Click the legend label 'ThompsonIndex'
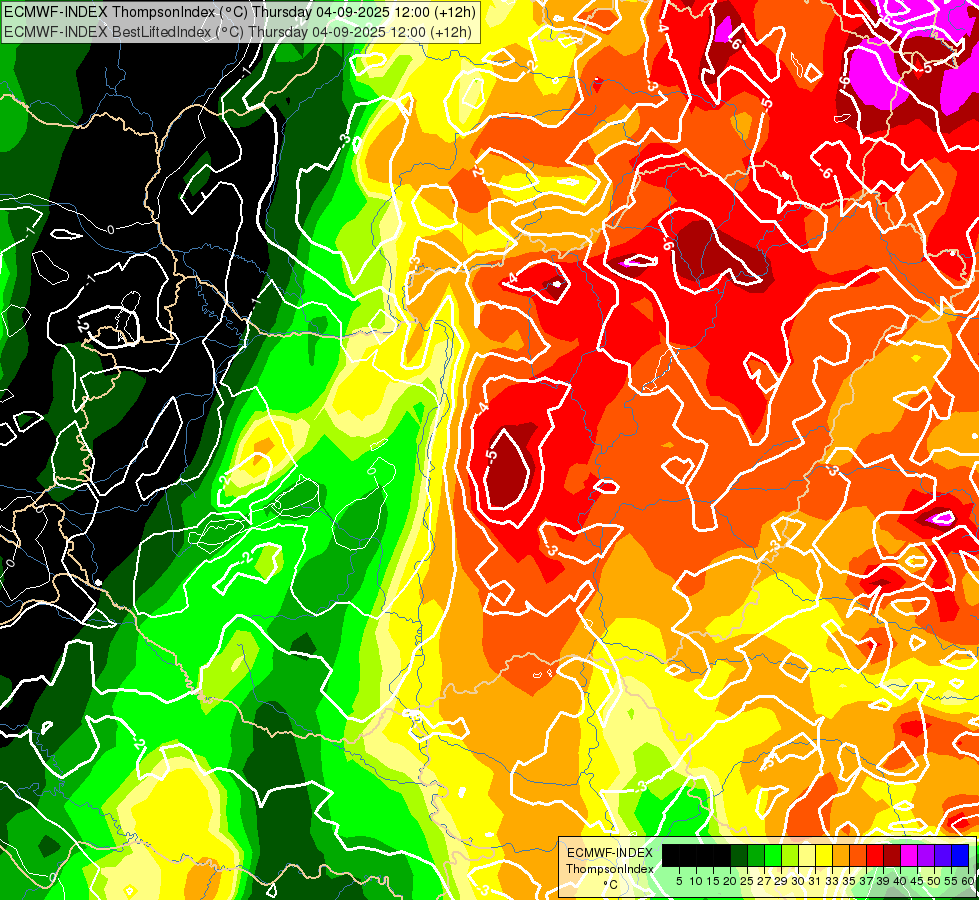The height and width of the screenshot is (900, 979). [610, 869]
